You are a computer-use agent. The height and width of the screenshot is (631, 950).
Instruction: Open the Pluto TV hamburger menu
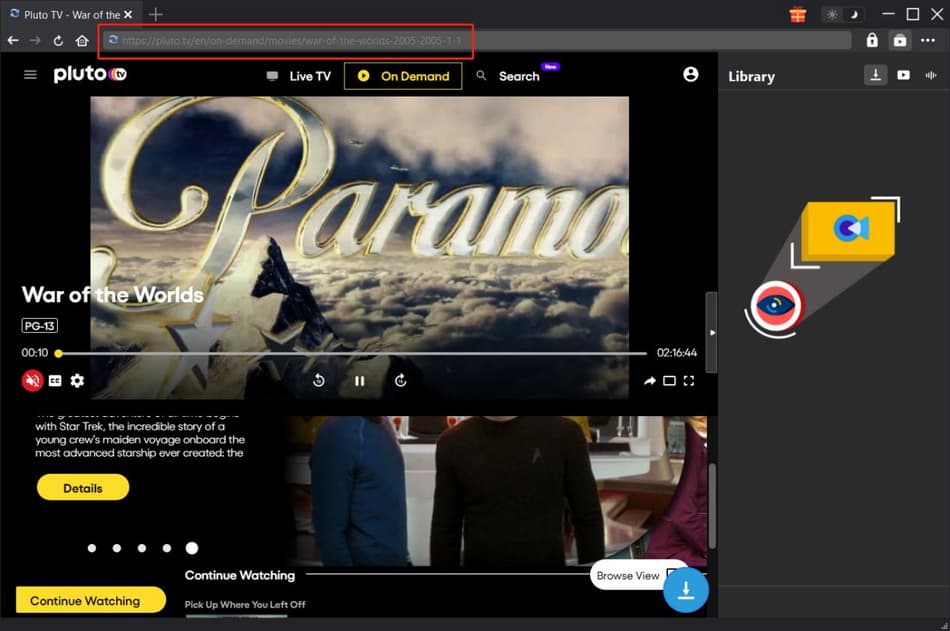coord(30,74)
